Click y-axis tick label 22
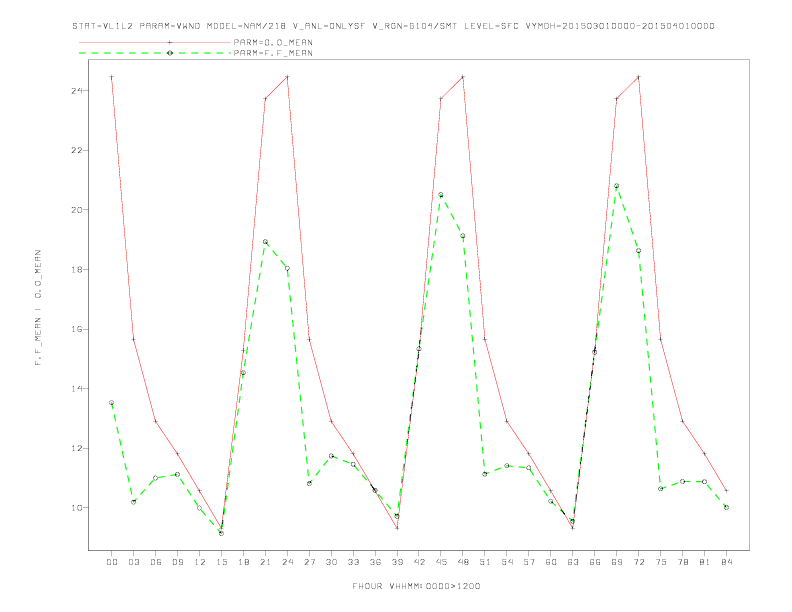This screenshot has height=612, width=792. pos(77,150)
